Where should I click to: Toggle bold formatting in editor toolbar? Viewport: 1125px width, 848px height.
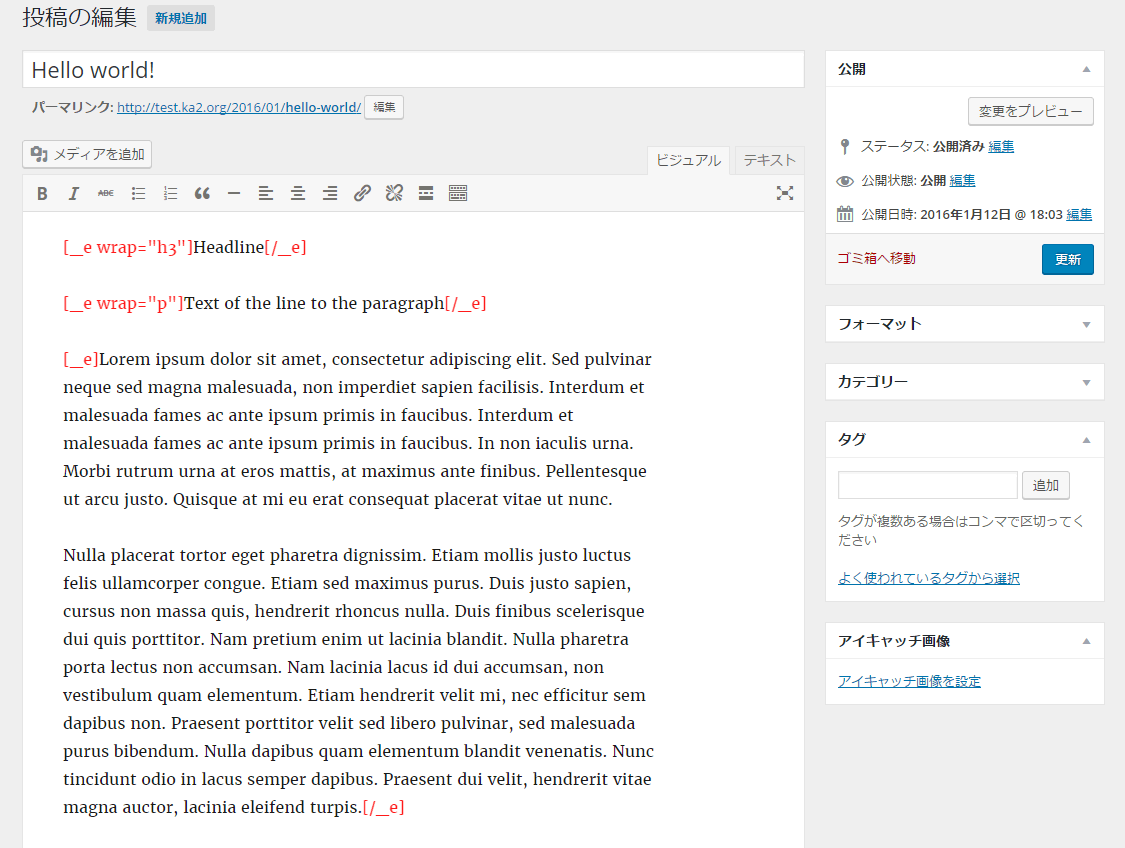42,194
